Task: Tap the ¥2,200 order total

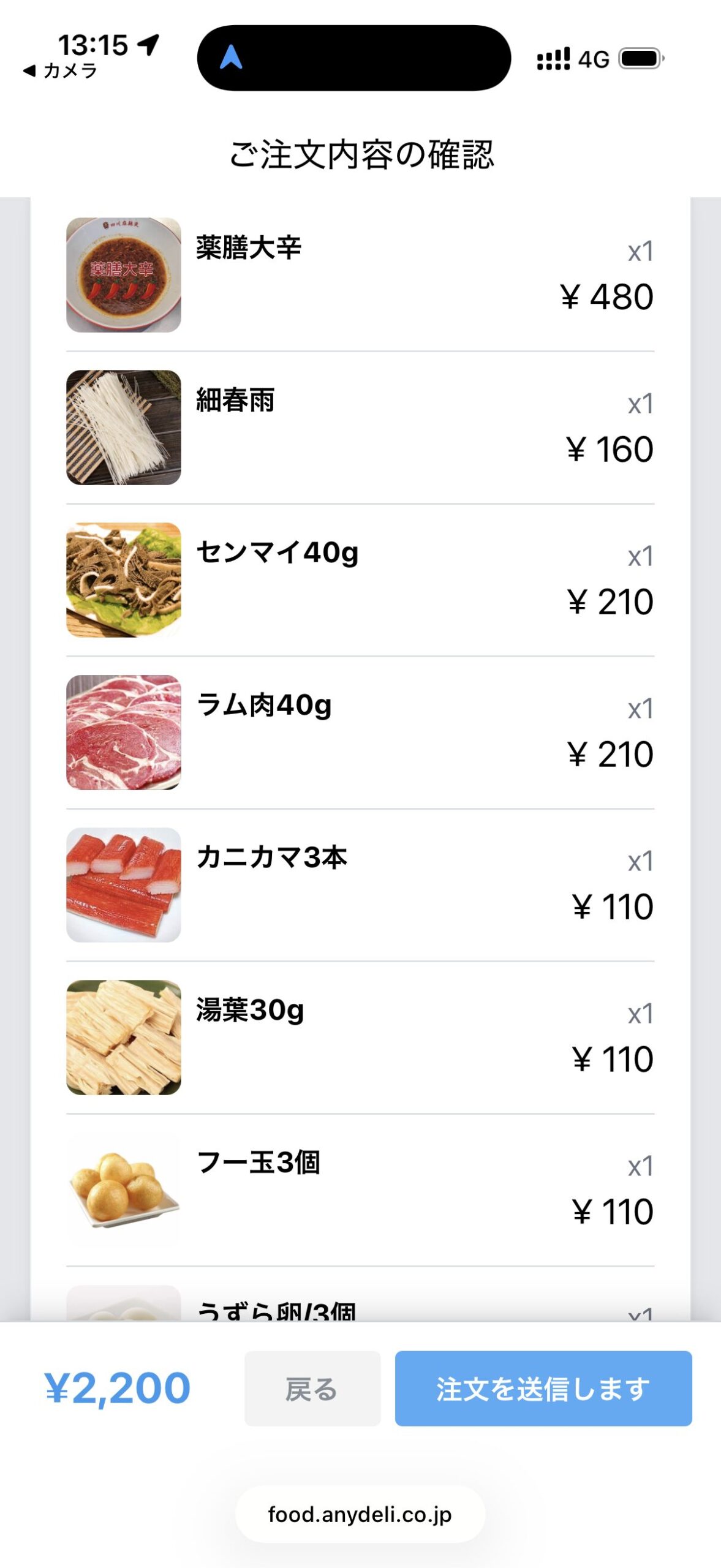Action: point(118,1388)
